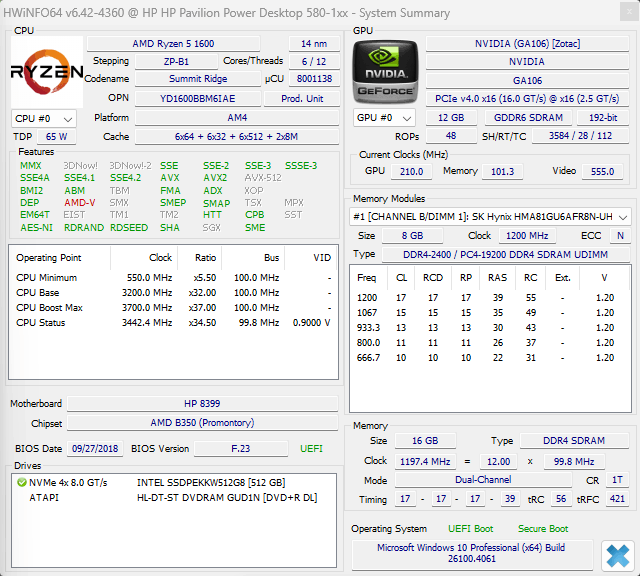Click the BIOS version F.23 field

[241, 449]
